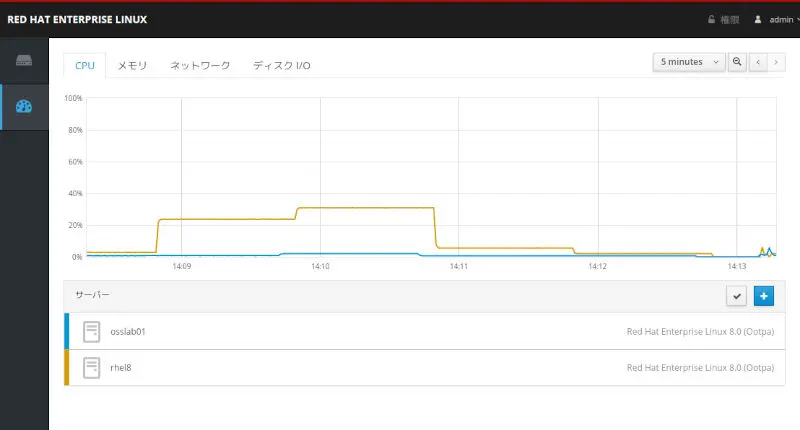This screenshot has width=800, height=430.
Task: Open the rhel8 server row
Action: click(x=424, y=368)
